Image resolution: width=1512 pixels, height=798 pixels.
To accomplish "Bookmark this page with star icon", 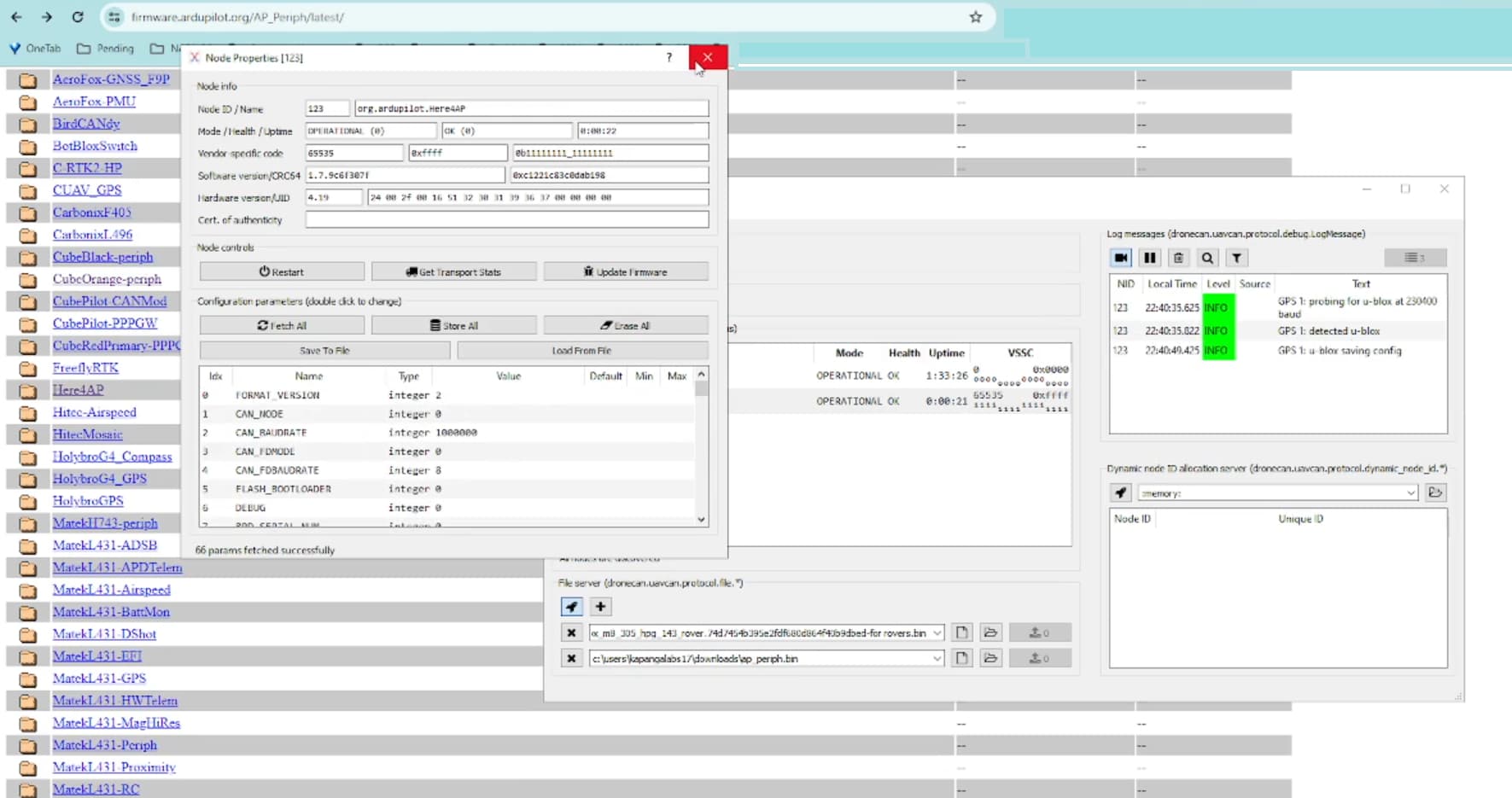I will coord(976,17).
